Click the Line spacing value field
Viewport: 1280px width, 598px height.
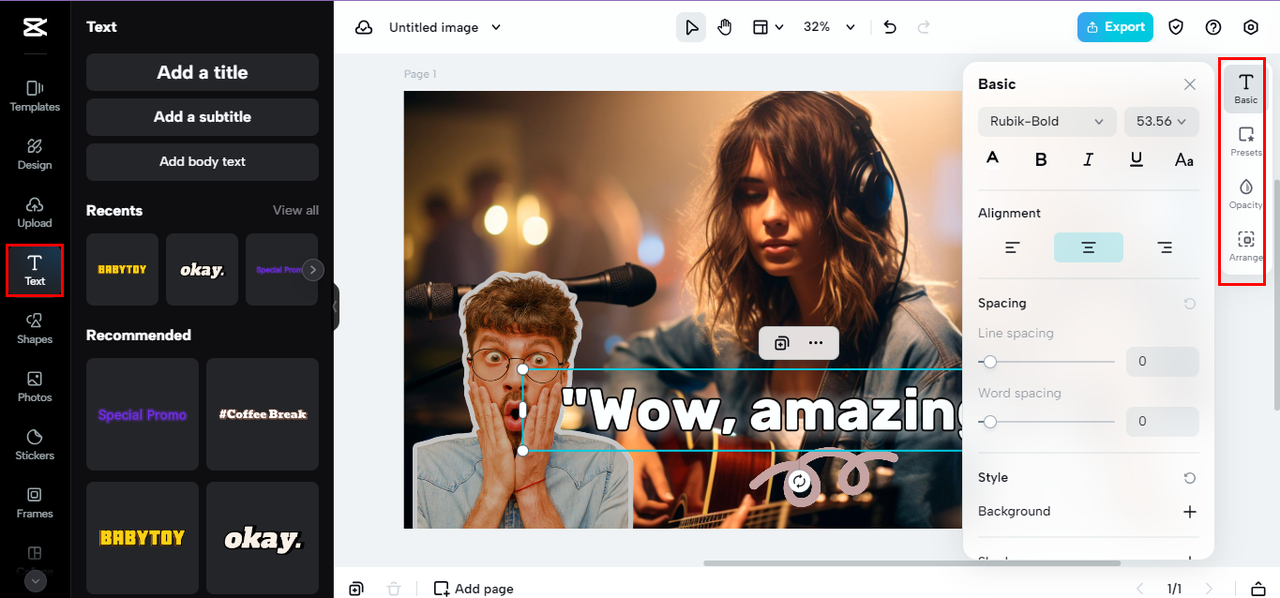(x=1162, y=362)
